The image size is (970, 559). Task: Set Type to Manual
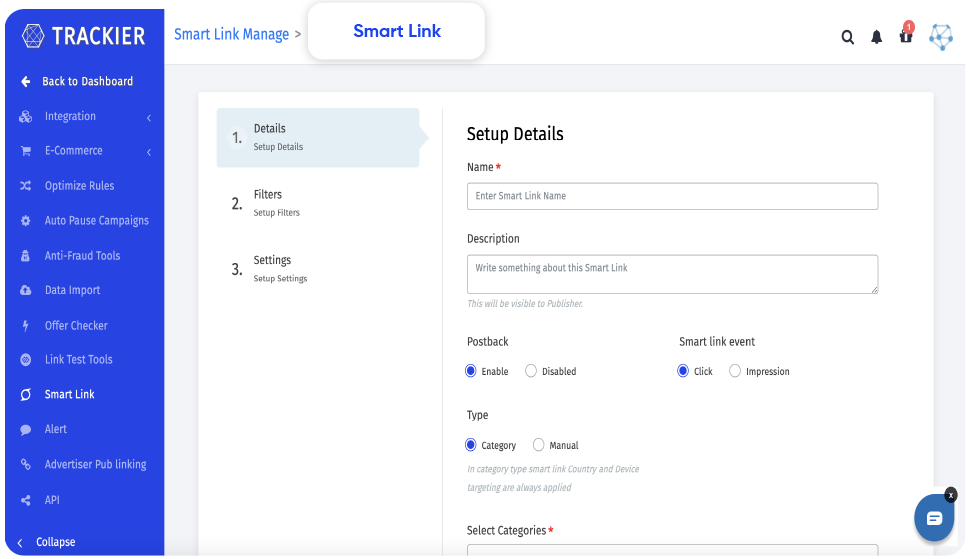coord(539,445)
